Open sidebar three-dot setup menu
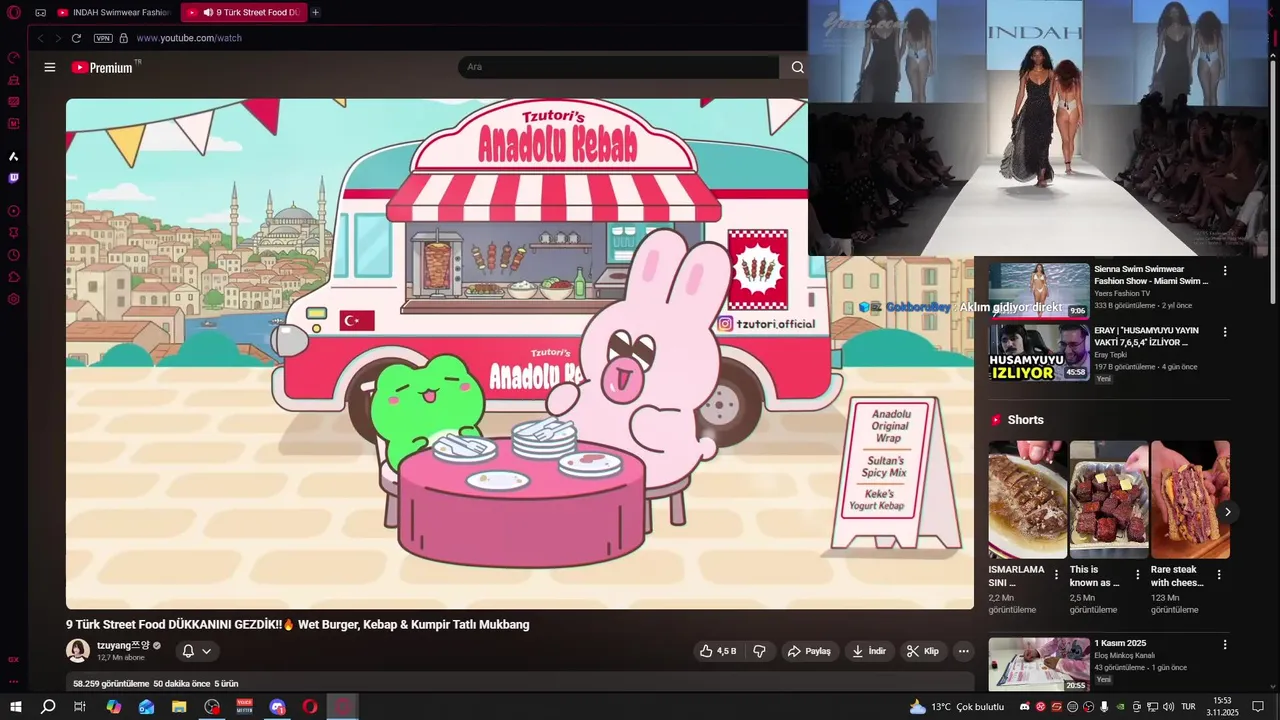The height and width of the screenshot is (720, 1280). [14, 681]
